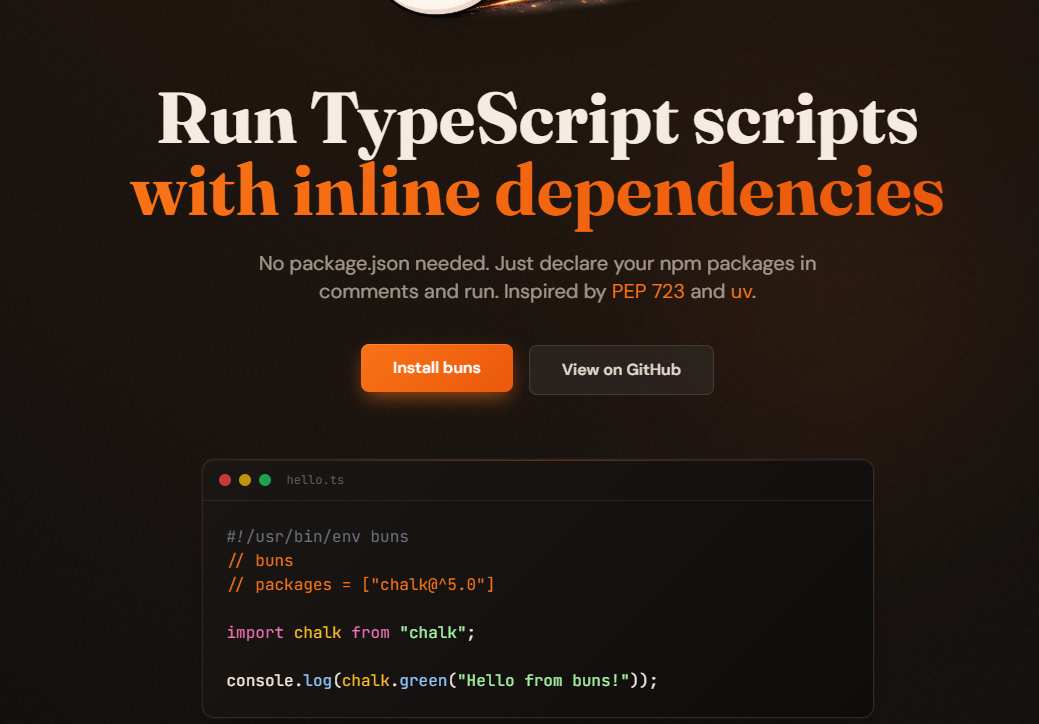Click the yellow dot in code window
Viewport: 1039px width, 724px height.
(x=245, y=480)
